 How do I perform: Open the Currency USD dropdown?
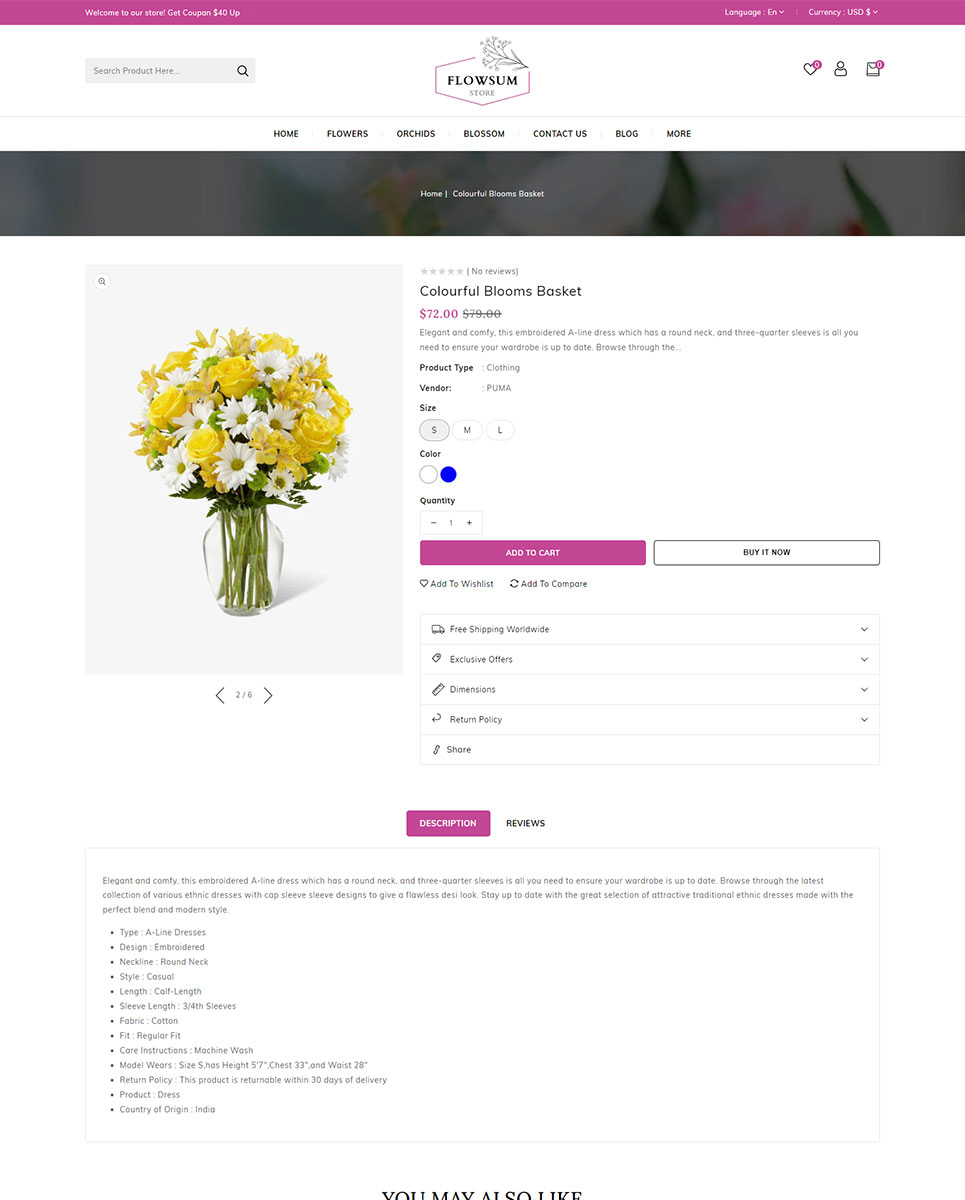pyautogui.click(x=843, y=12)
